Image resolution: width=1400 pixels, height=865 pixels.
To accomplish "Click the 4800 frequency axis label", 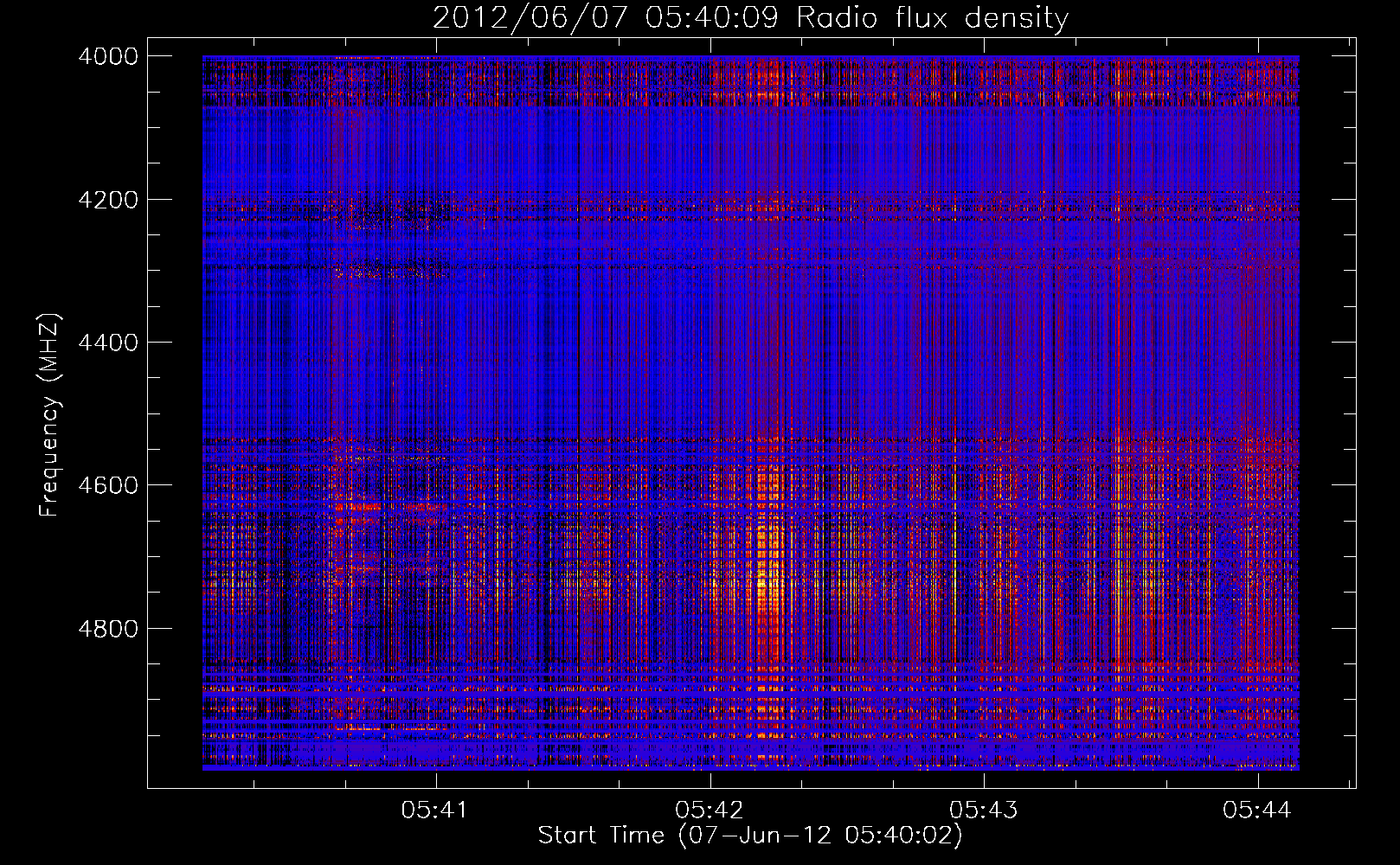I will [x=108, y=629].
